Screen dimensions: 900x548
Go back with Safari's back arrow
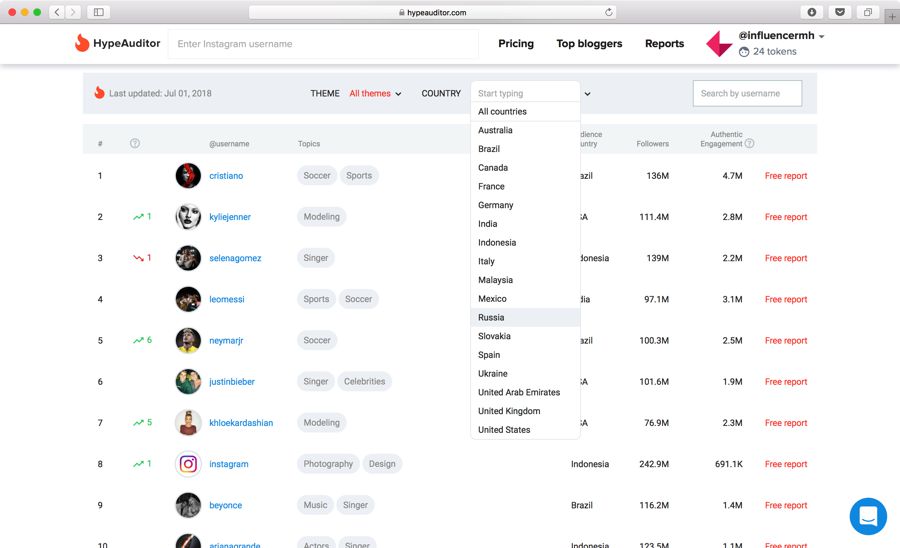pos(57,12)
